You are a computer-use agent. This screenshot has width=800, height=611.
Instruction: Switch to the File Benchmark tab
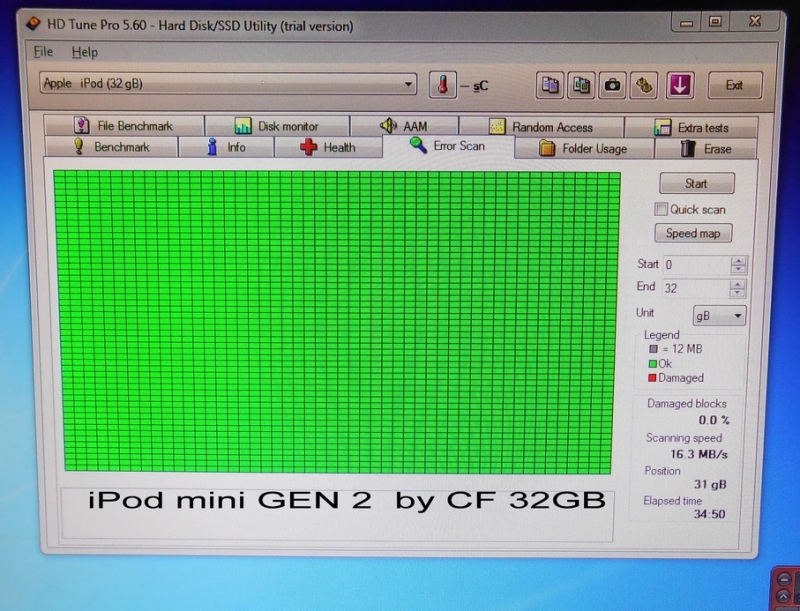[x=124, y=125]
